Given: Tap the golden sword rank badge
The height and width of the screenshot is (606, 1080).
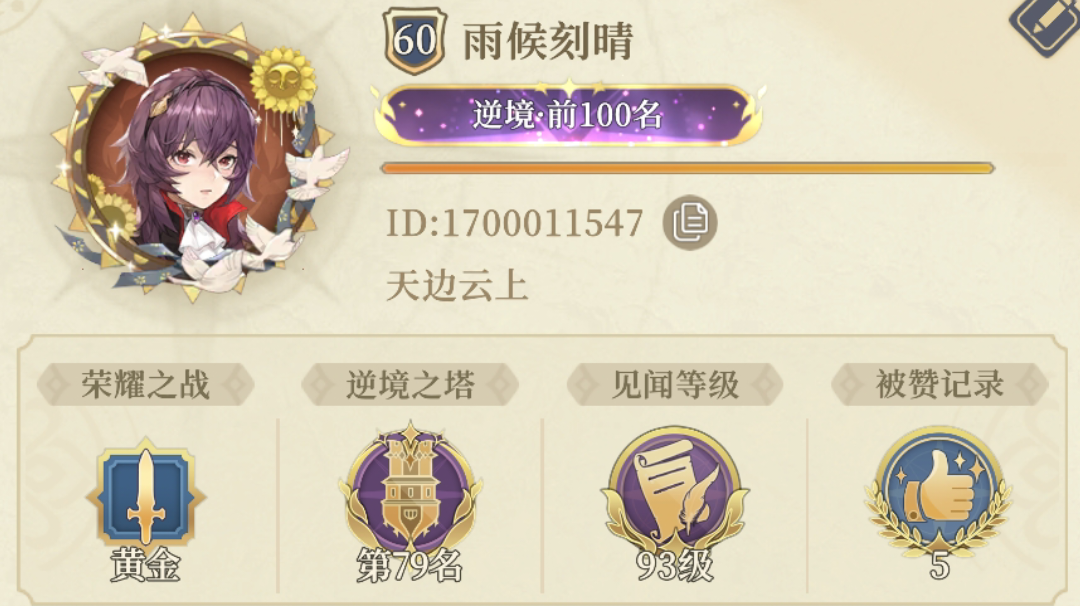Looking at the screenshot, I should [x=145, y=492].
